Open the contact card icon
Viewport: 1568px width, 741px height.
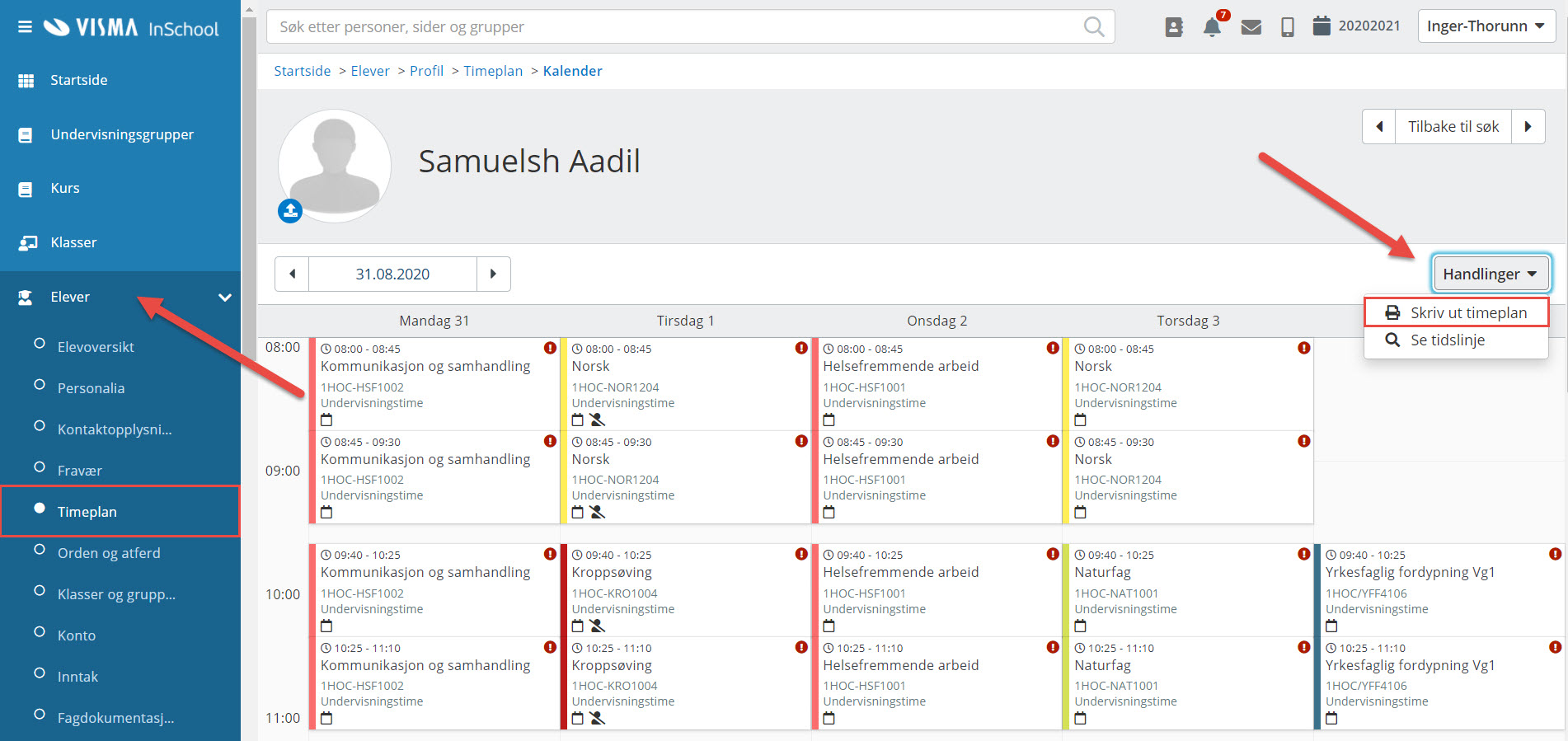coord(1174,27)
